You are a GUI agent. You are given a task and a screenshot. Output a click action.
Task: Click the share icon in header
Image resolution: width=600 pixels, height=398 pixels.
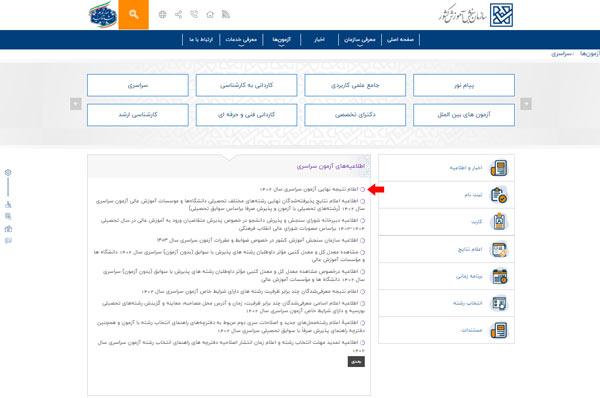click(178, 15)
